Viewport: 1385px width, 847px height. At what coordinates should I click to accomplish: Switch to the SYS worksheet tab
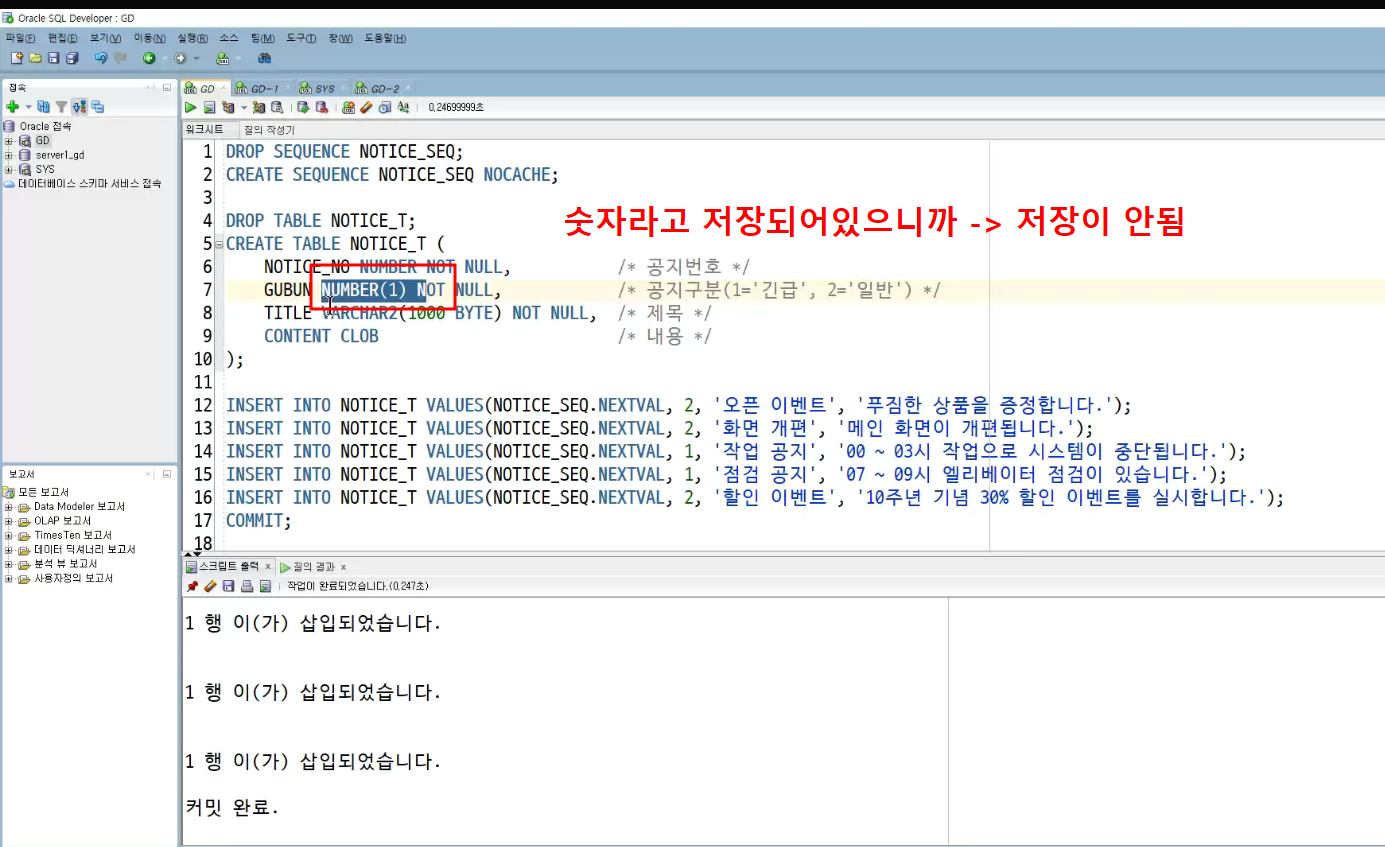click(324, 89)
